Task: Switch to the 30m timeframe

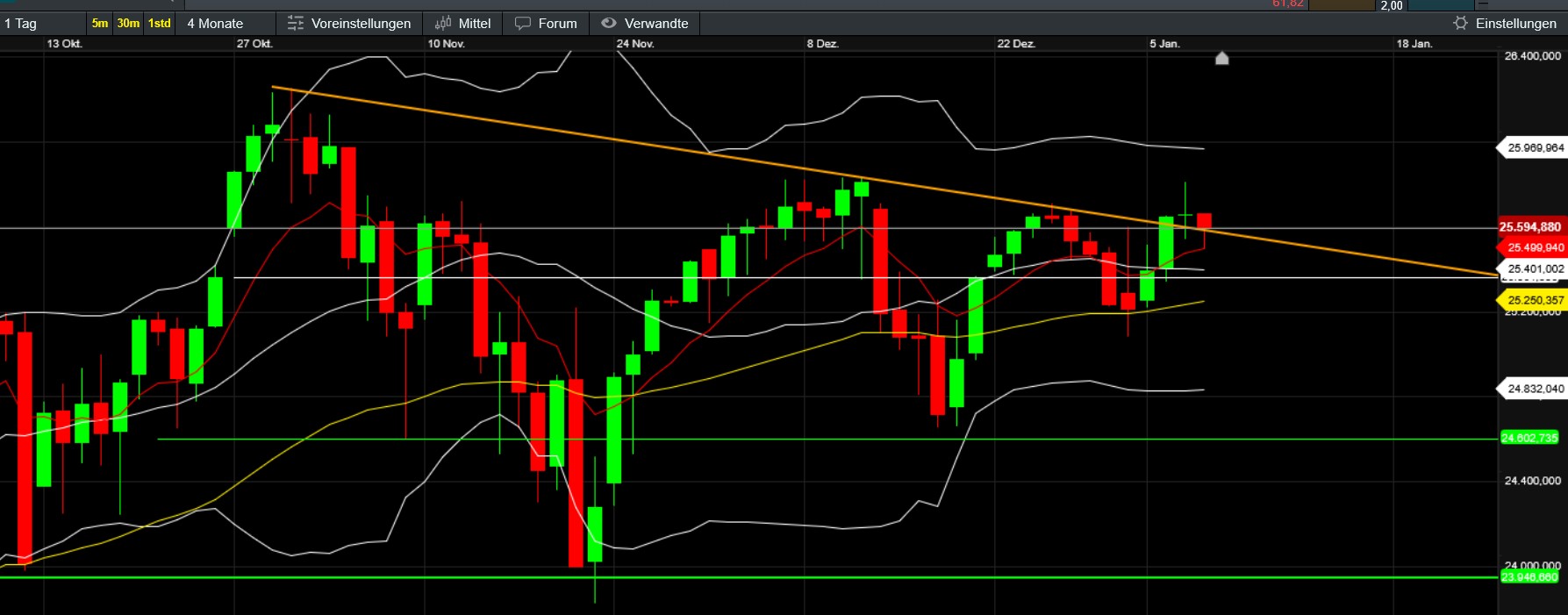Action: pos(128,24)
